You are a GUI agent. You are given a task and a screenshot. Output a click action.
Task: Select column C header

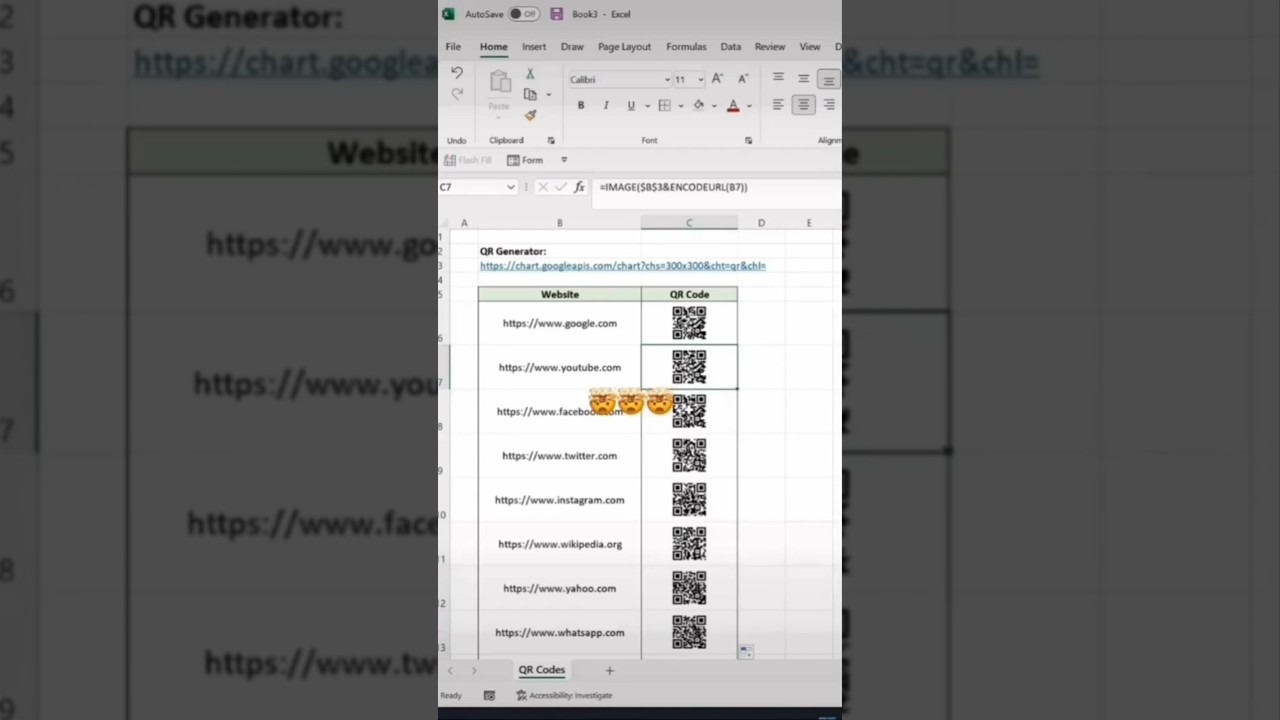click(x=689, y=223)
